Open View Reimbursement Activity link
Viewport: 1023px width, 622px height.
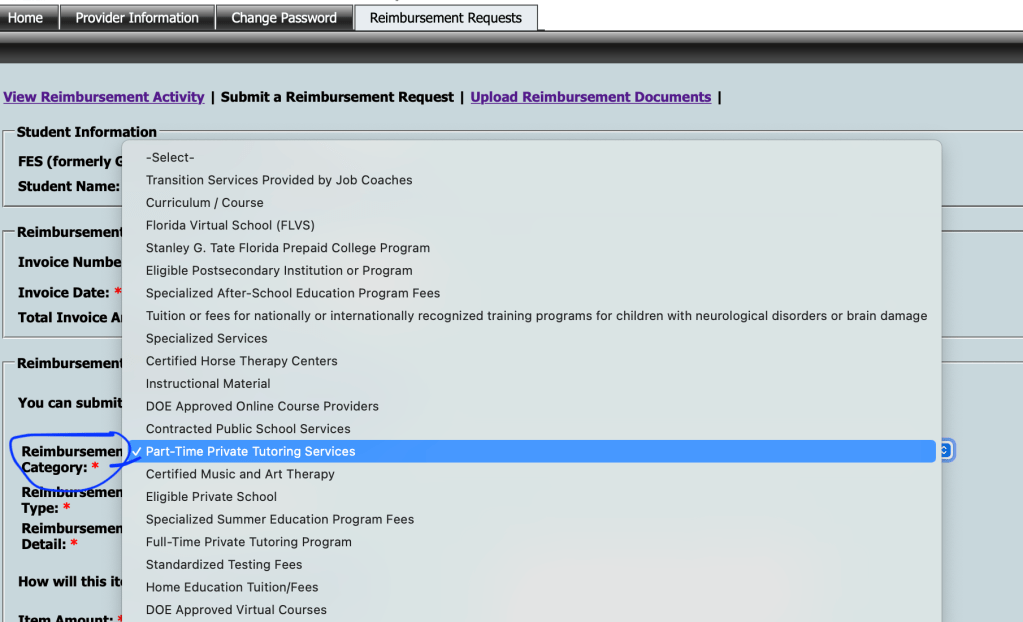(104, 97)
